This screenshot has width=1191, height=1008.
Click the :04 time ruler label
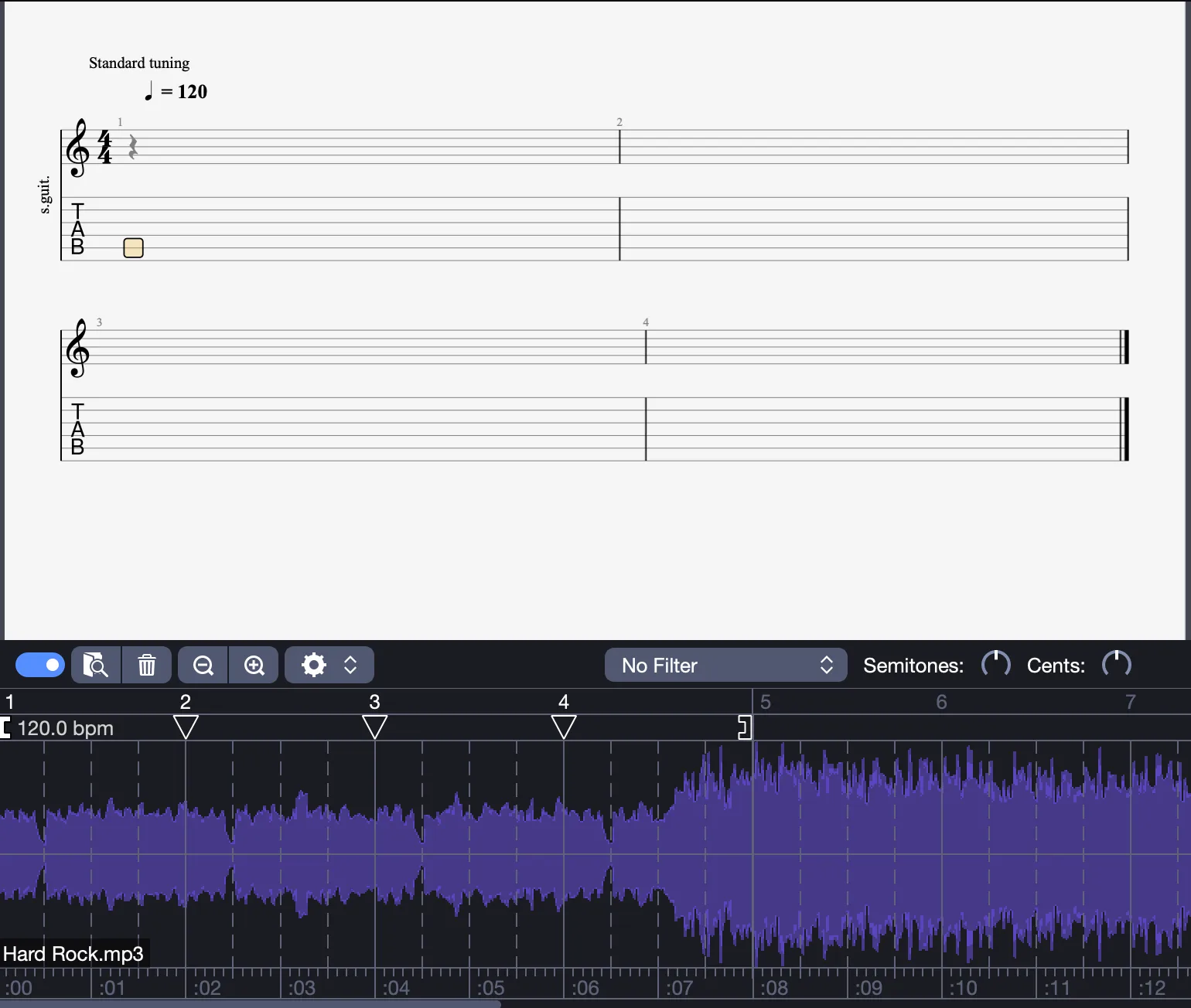point(396,988)
